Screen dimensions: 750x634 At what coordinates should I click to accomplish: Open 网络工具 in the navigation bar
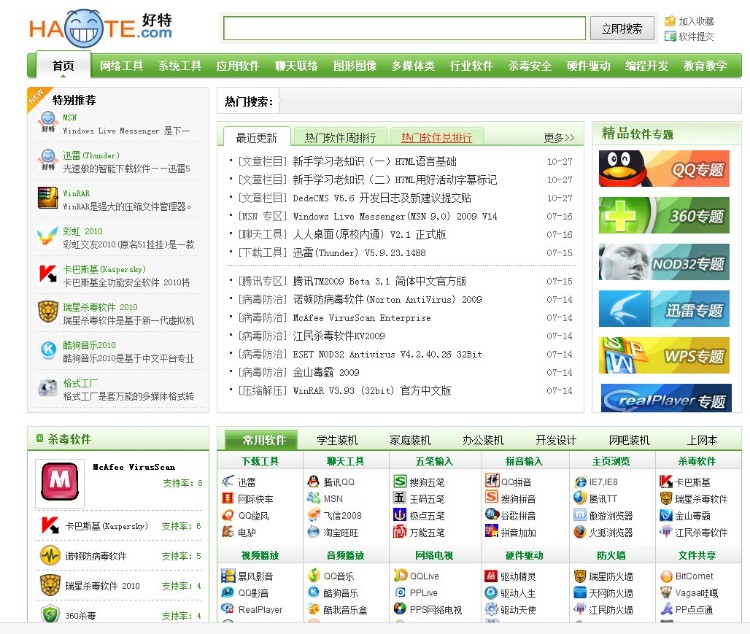click(x=121, y=66)
